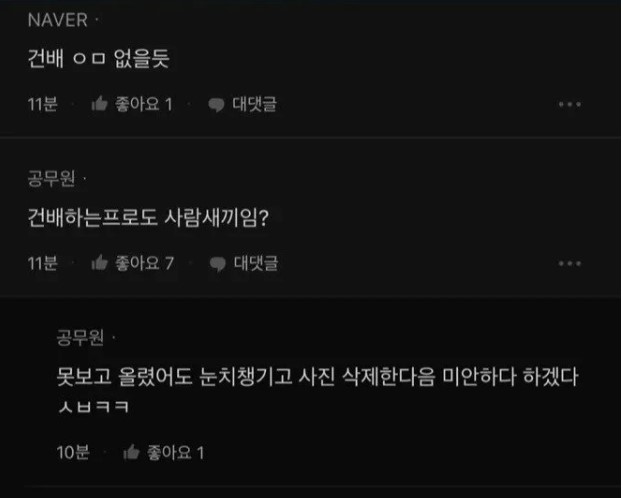623x498 pixels.
Task: Tap thumbs-up icon on 건배하는프로도 comment
Action: click(x=99, y=263)
